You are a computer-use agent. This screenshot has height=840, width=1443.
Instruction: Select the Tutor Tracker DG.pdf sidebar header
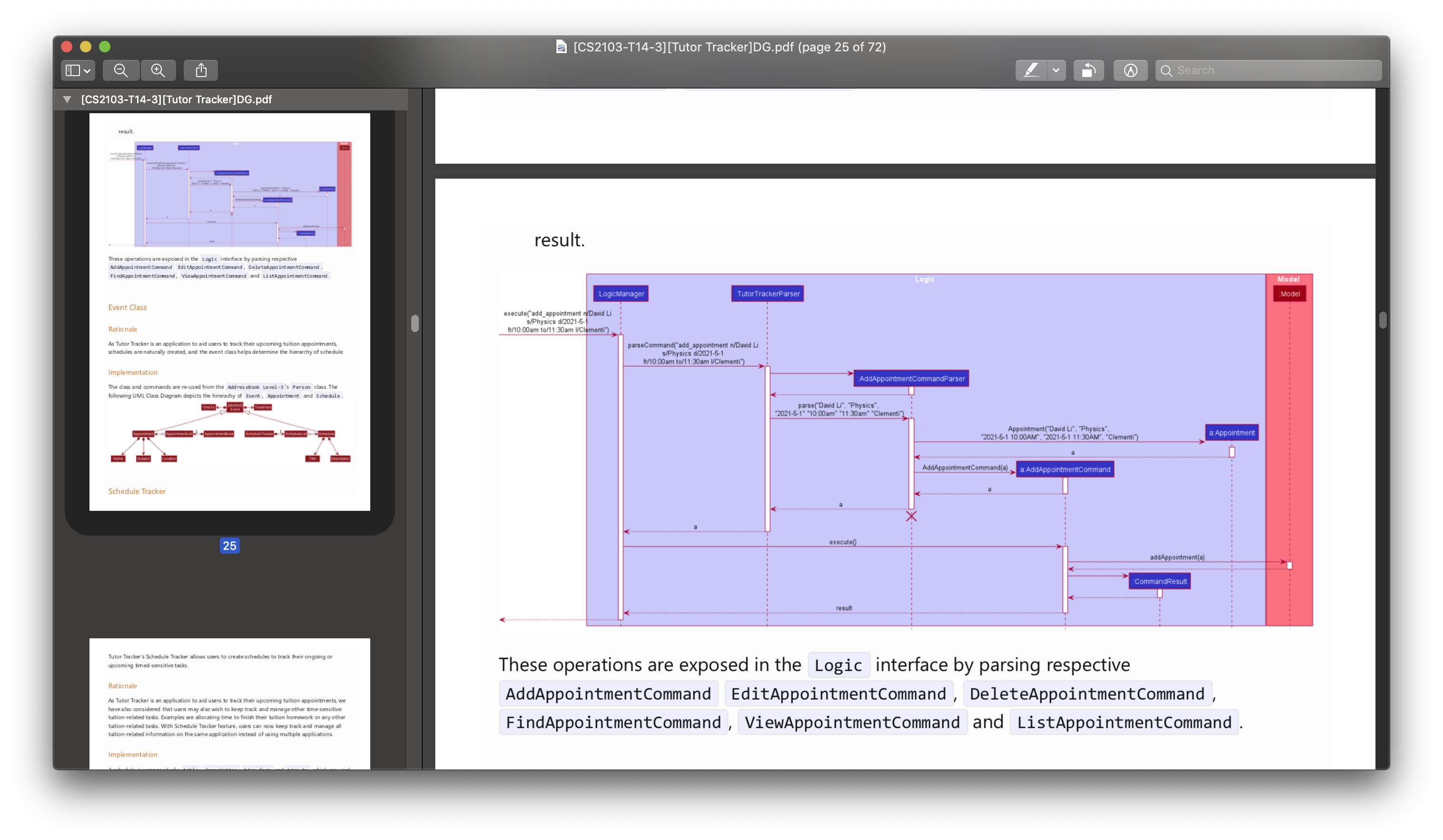coord(177,99)
